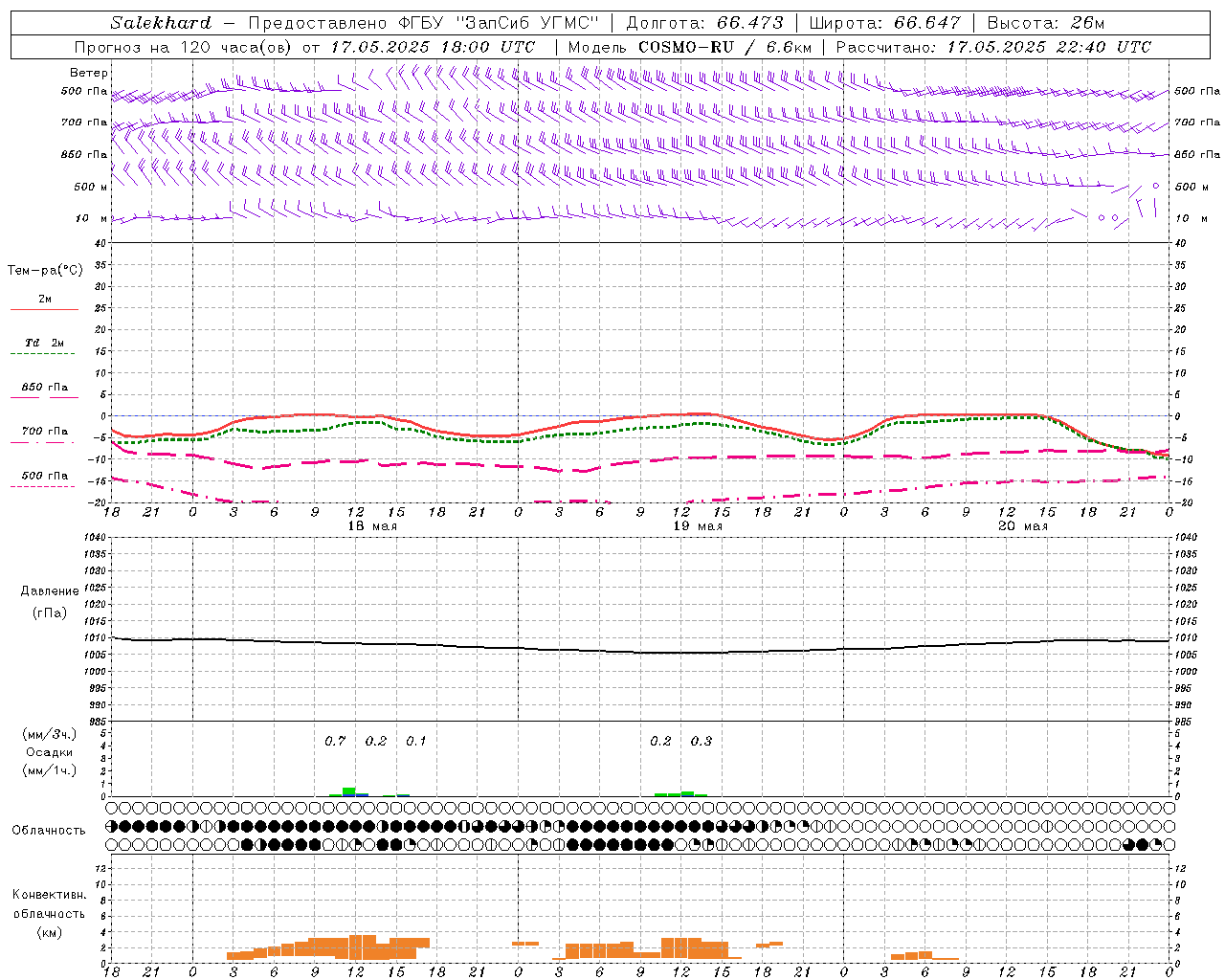The width and height of the screenshot is (1225, 980).
Task: Select the provider text ФГБУ "ЗапСиб УГМС"
Action: point(498,23)
